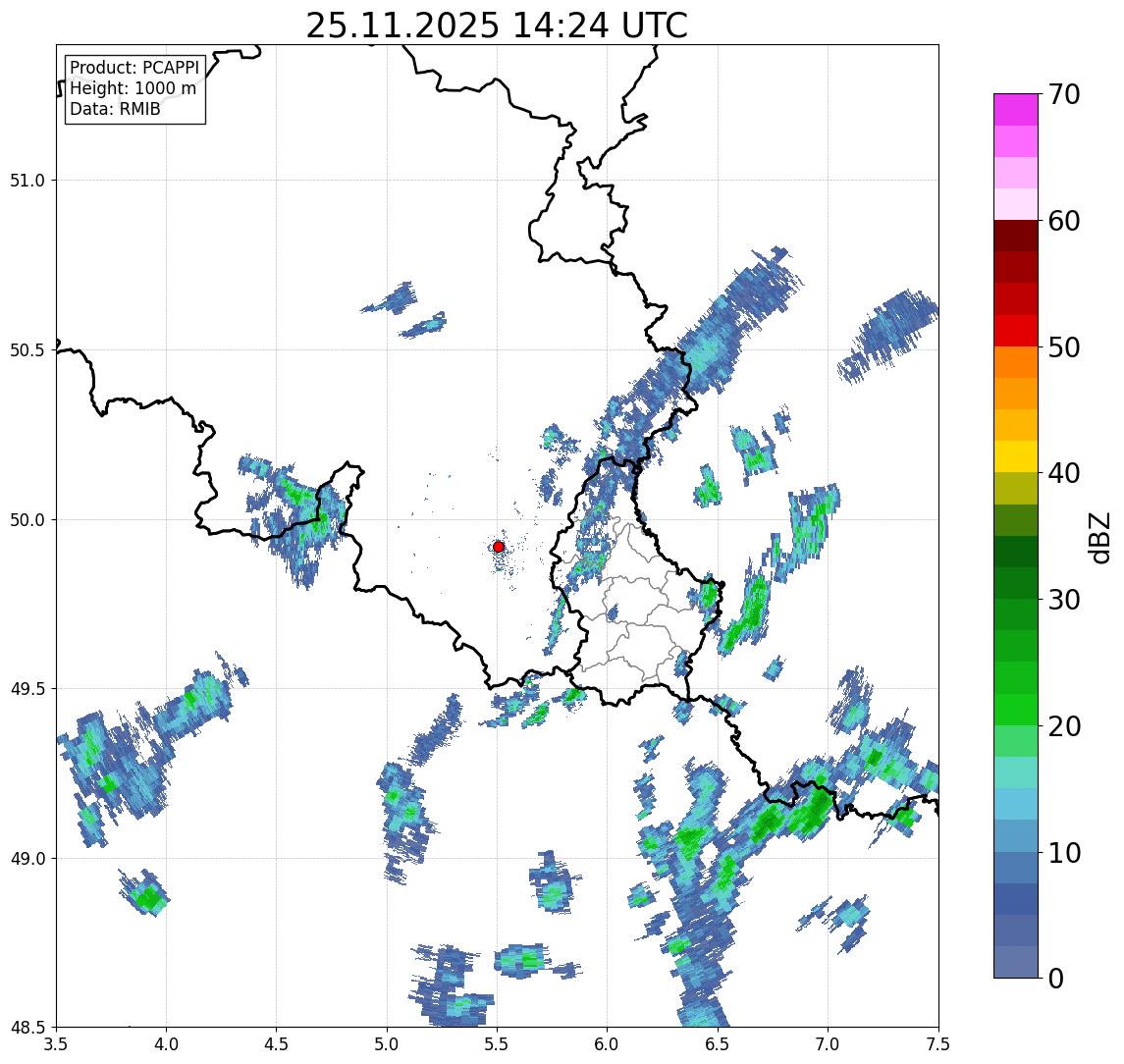This screenshot has height=1064, width=1124.
Task: Pick the bright green colorbar segment above 20
Action: [x=1016, y=710]
